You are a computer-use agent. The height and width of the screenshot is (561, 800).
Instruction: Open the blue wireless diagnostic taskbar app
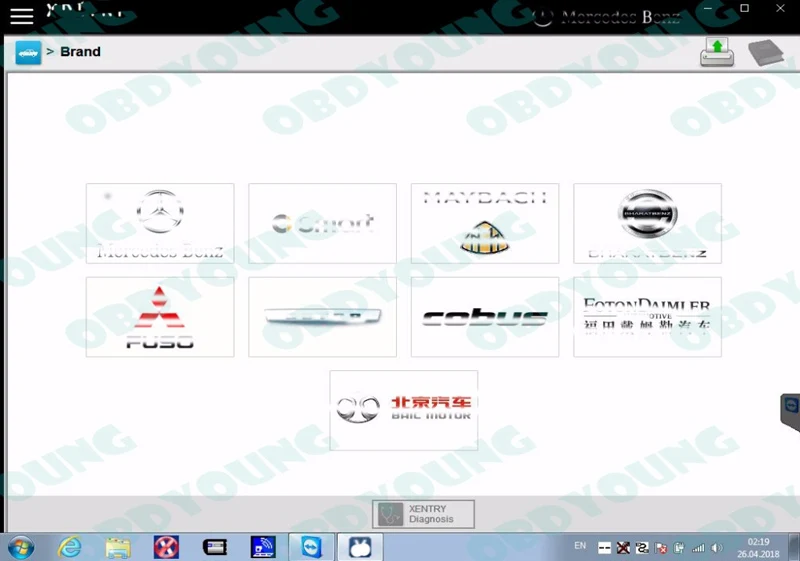[x=263, y=548]
